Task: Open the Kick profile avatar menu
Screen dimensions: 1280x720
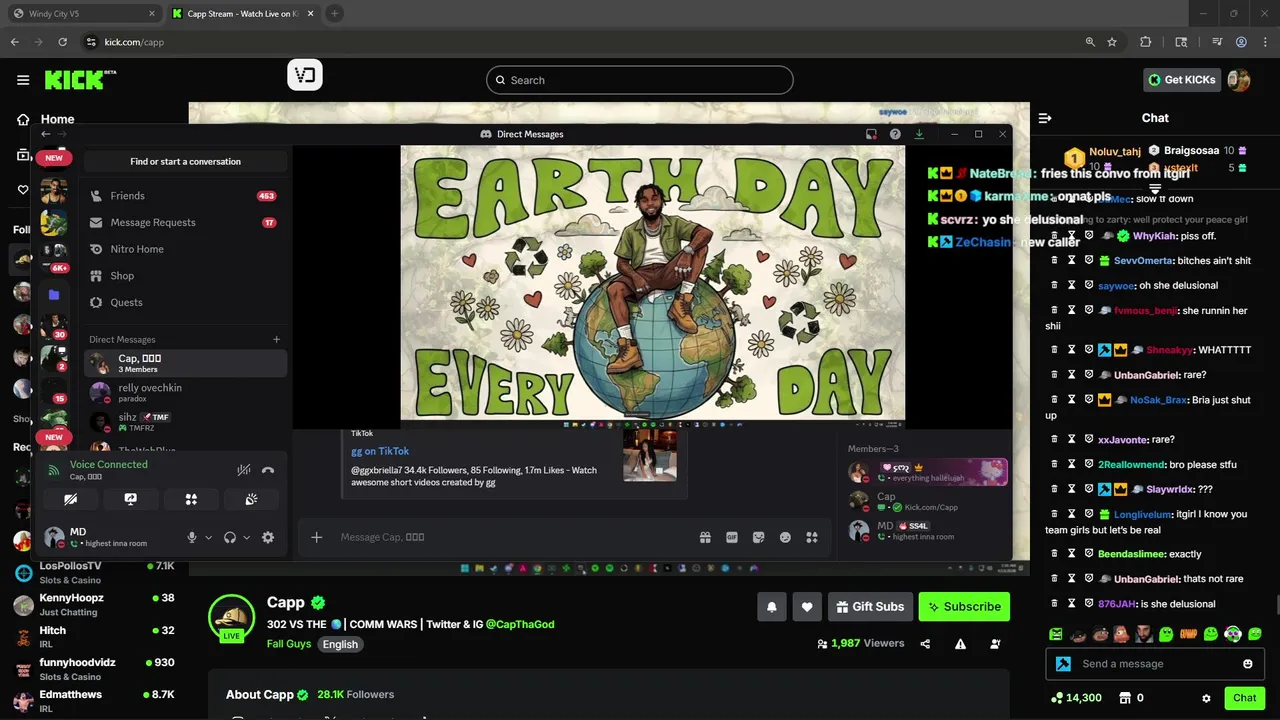Action: [x=1239, y=80]
